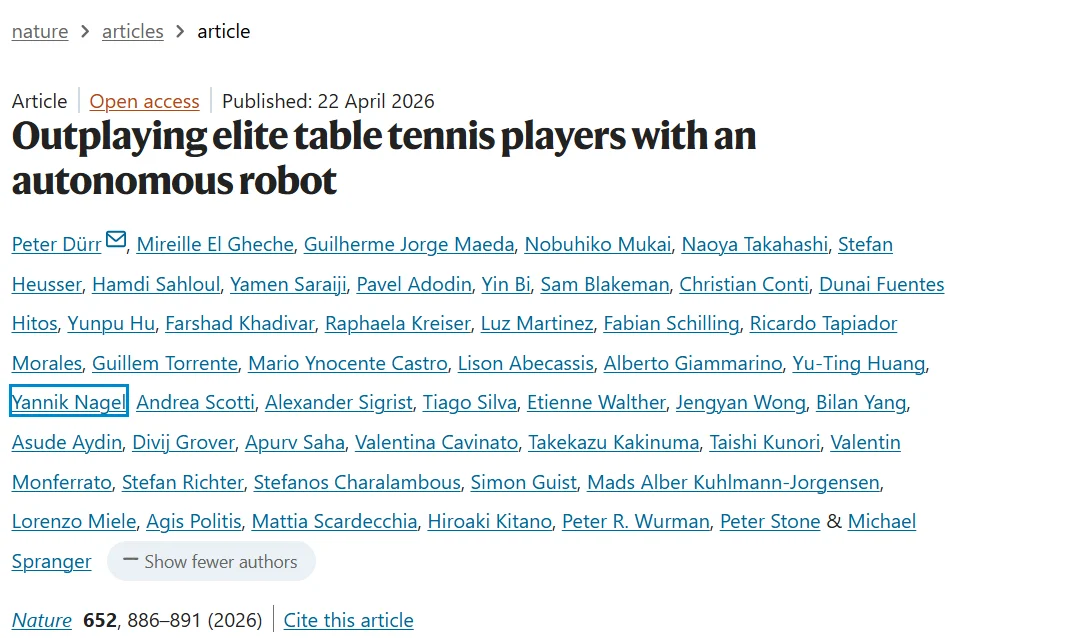Screen dimensions: 1083x638
Task: Open author Sam Blakeman's link
Action: (605, 284)
